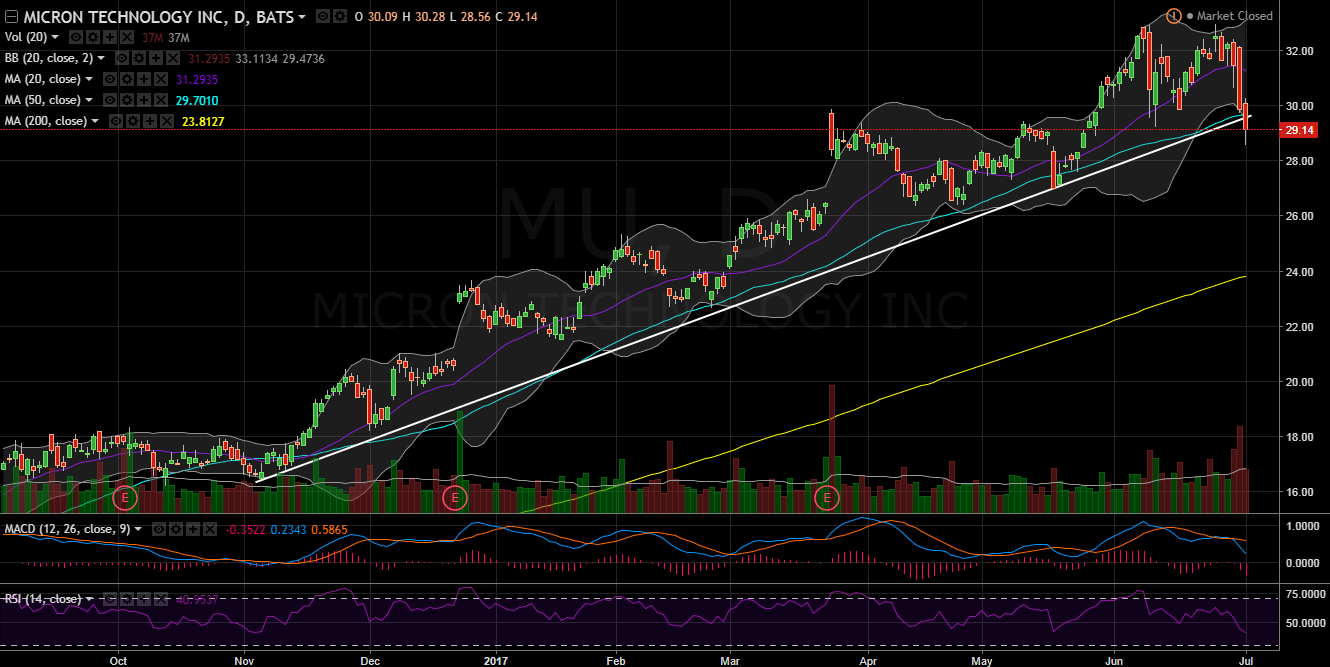
Task: Hide the Vol (20) indicator via eye
Action: pyautogui.click(x=74, y=37)
